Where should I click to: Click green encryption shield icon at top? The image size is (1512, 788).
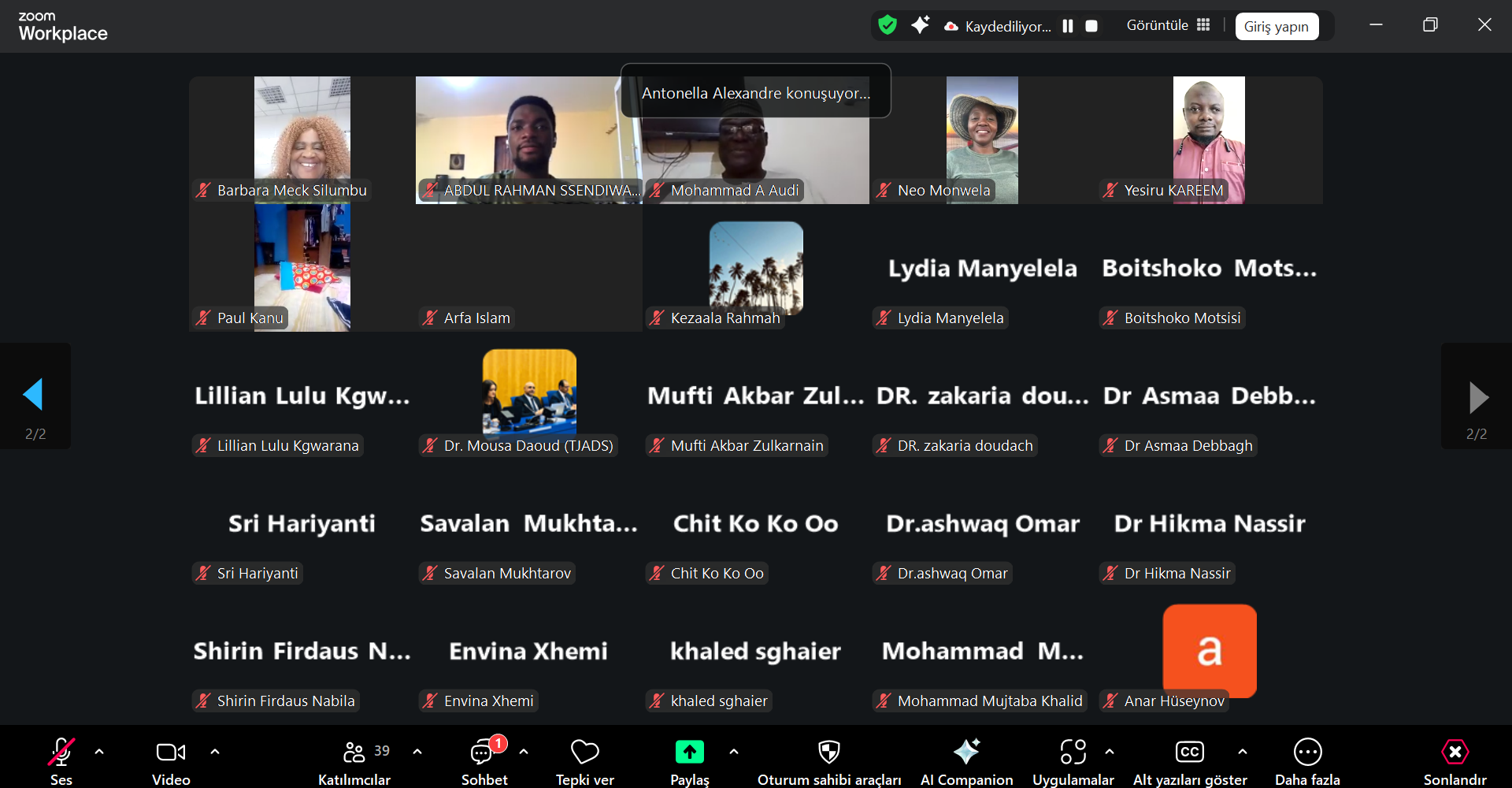pos(888,25)
